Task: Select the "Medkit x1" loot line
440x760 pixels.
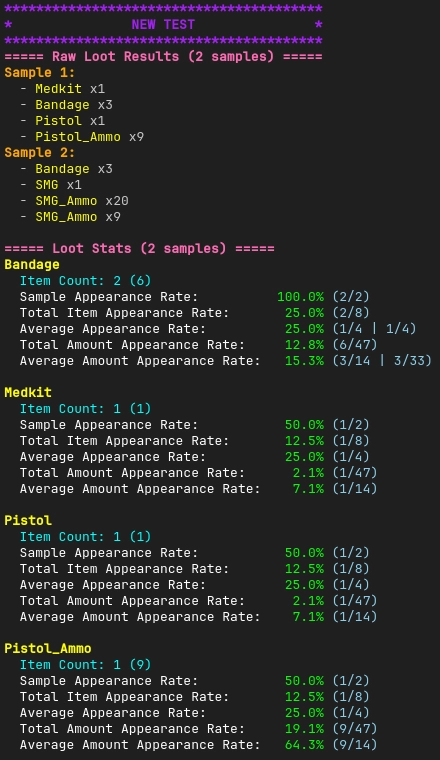Action: click(70, 88)
